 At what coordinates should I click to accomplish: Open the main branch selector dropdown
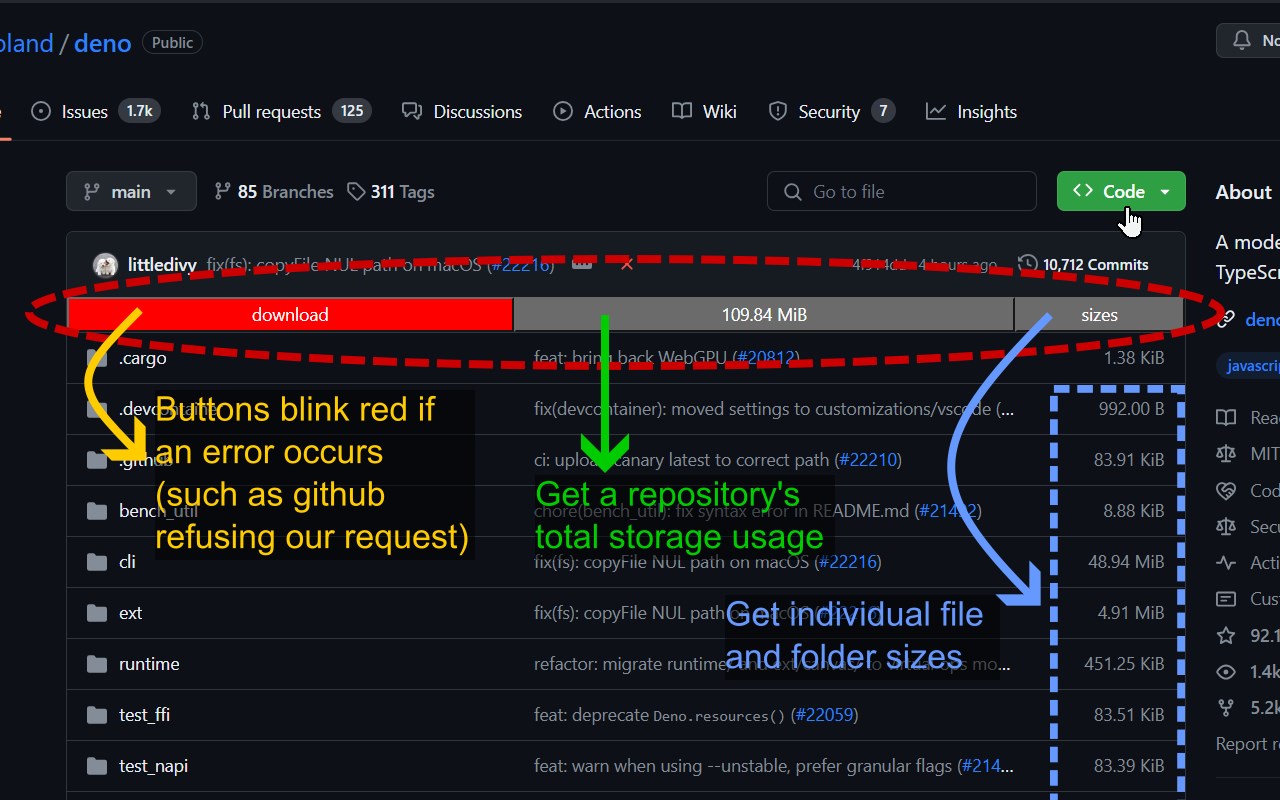131,191
